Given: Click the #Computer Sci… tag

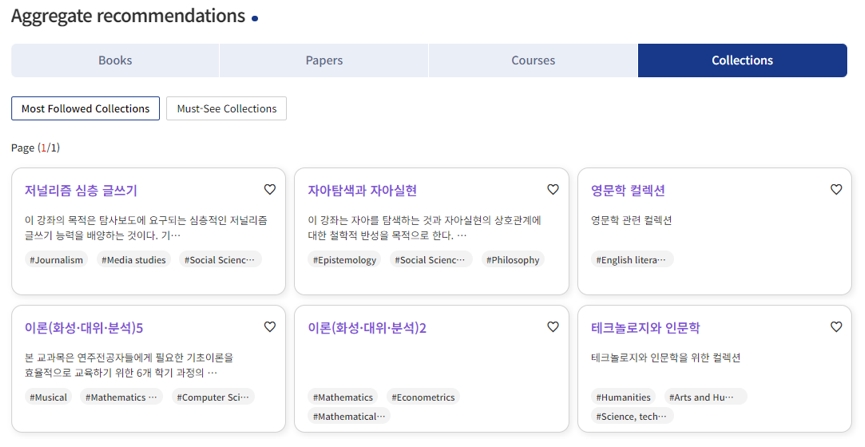Looking at the screenshot, I should click(x=212, y=397).
